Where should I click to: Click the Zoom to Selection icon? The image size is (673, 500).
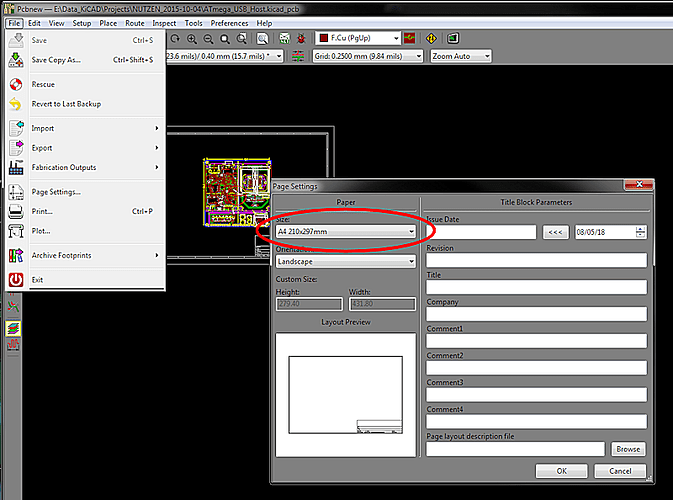(242, 39)
